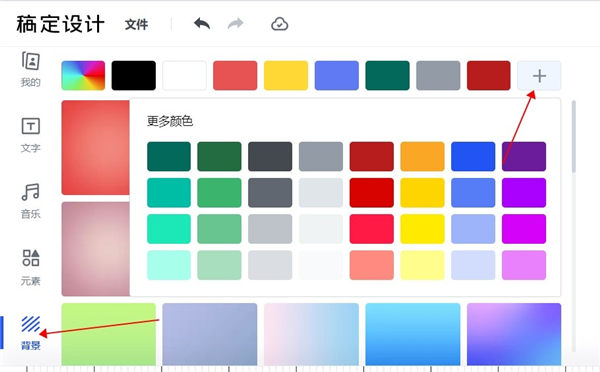The image size is (600, 372).
Task: Pick slate gray in 更多颜色 first row
Action: (x=321, y=157)
